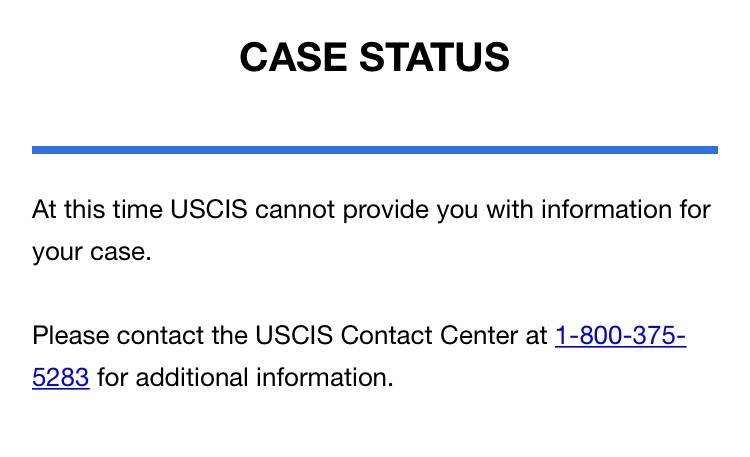Click the word "Please"
This screenshot has width=750, height=457.
pos(70,335)
